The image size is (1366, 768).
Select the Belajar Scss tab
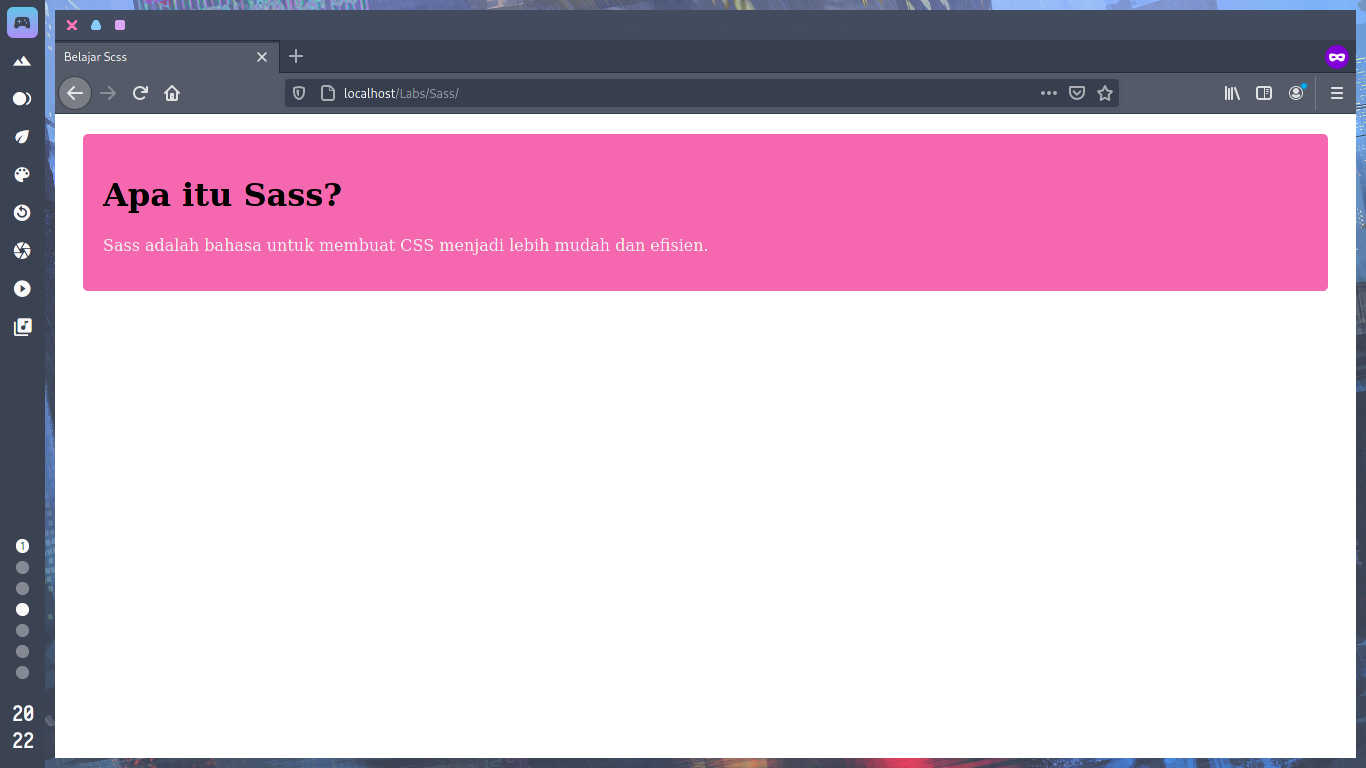pyautogui.click(x=167, y=57)
